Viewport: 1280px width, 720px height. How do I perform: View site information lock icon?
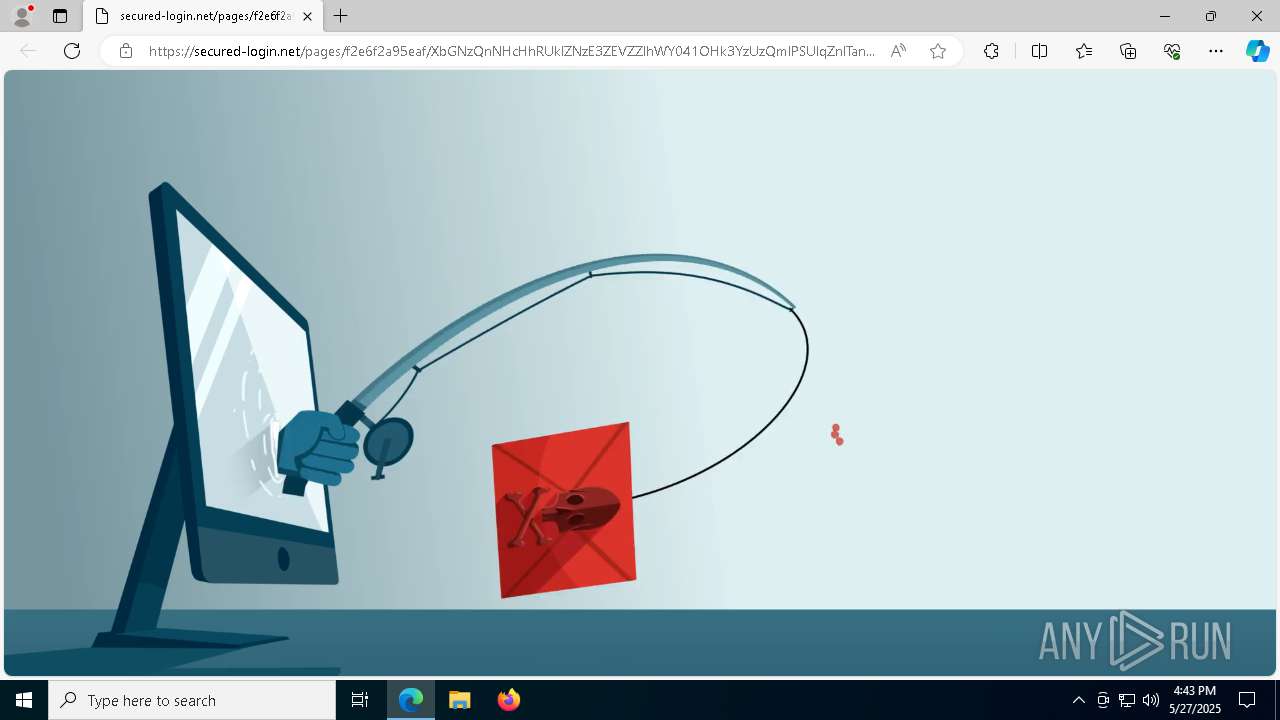pos(126,51)
